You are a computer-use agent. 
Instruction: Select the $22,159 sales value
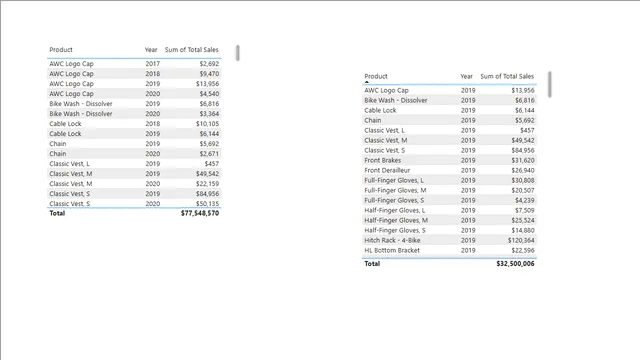click(x=207, y=184)
